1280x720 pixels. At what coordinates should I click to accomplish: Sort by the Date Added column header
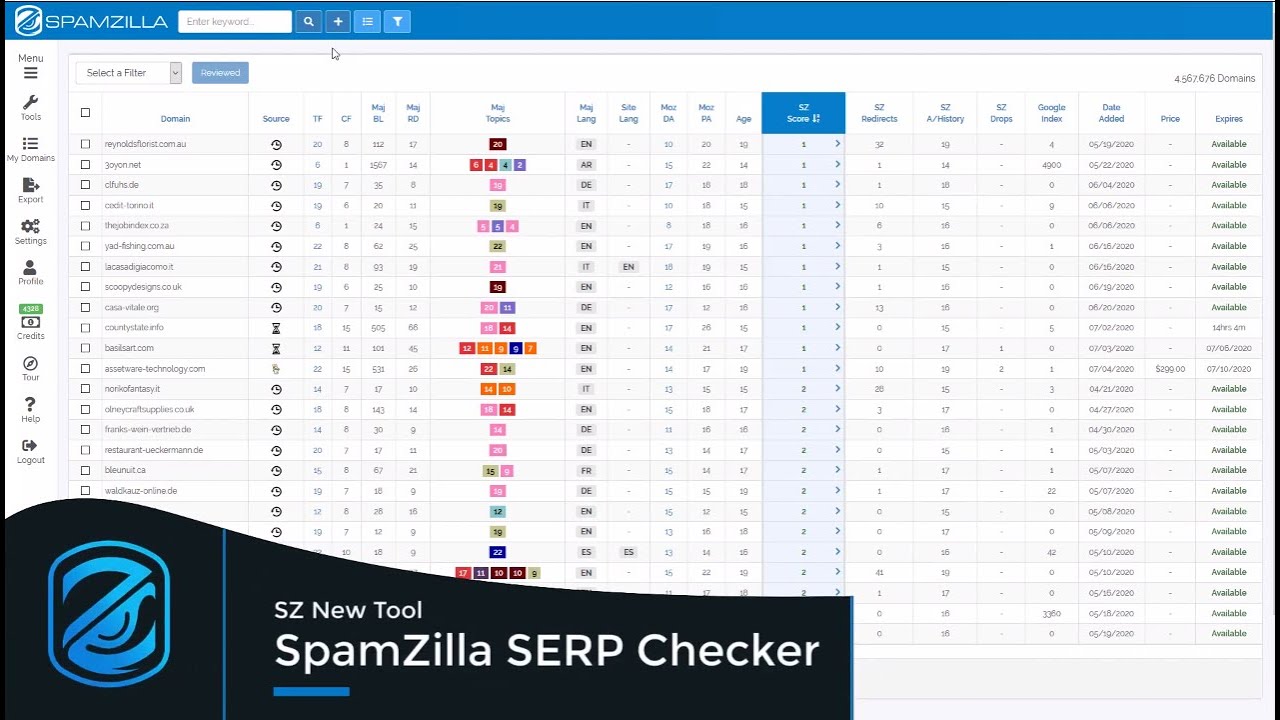[x=1112, y=113]
